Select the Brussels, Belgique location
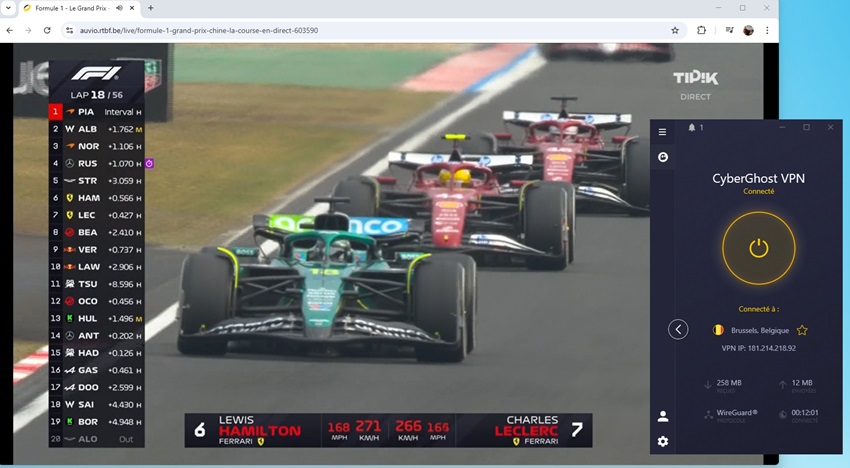The image size is (850, 468). point(759,330)
